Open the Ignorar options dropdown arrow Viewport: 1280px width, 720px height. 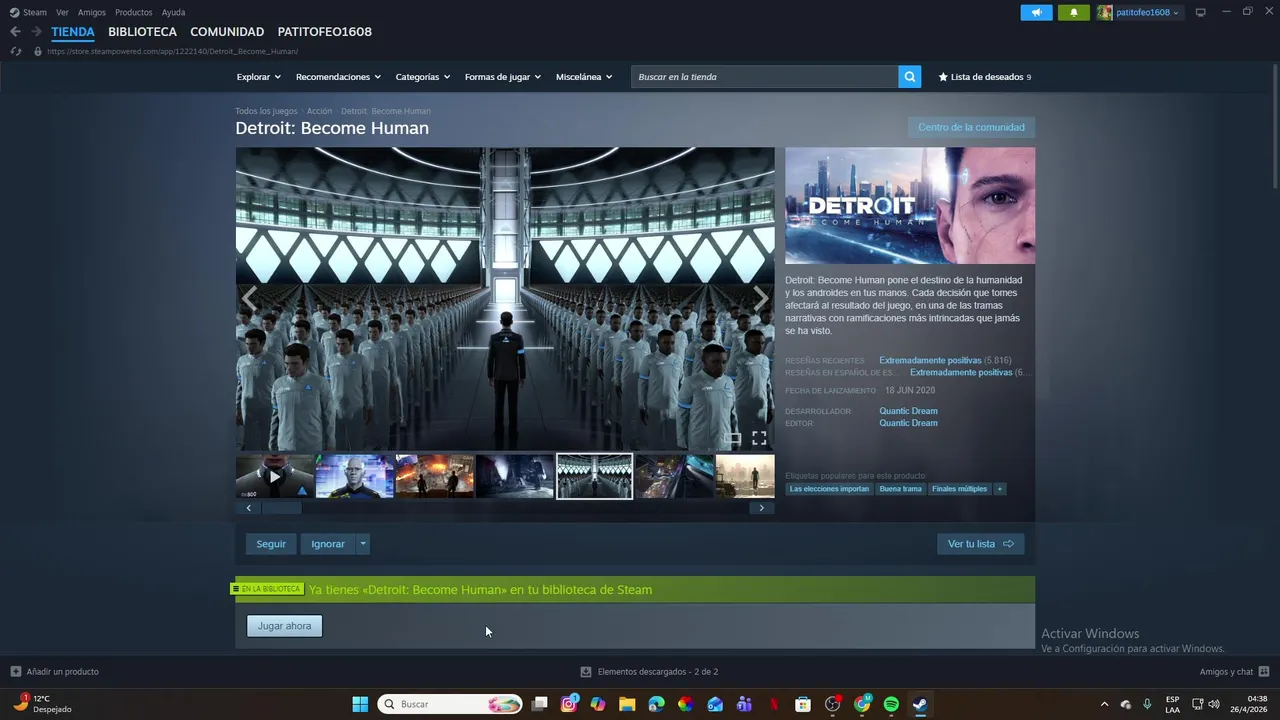363,544
